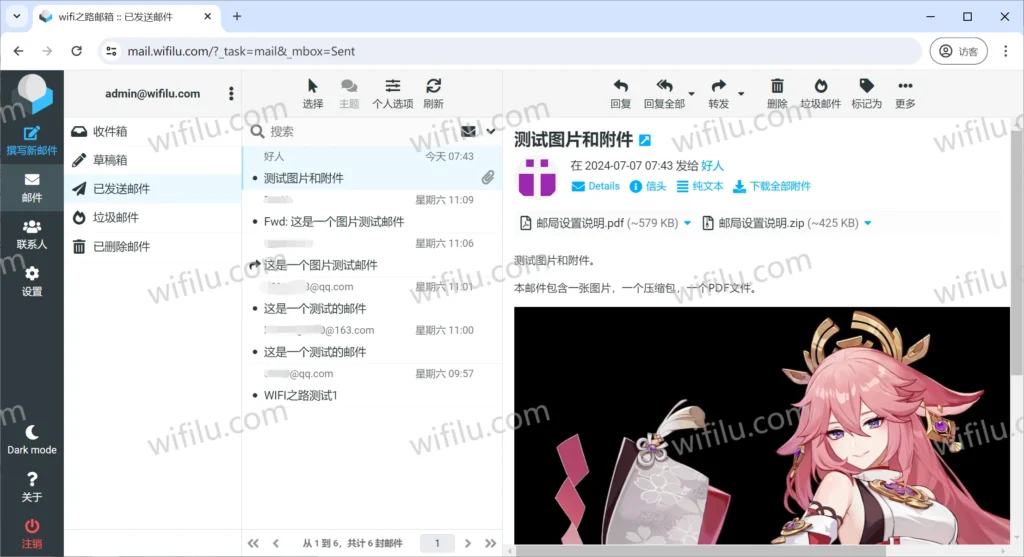1024x557 pixels.
Task: Click the Details link
Action: click(596, 186)
